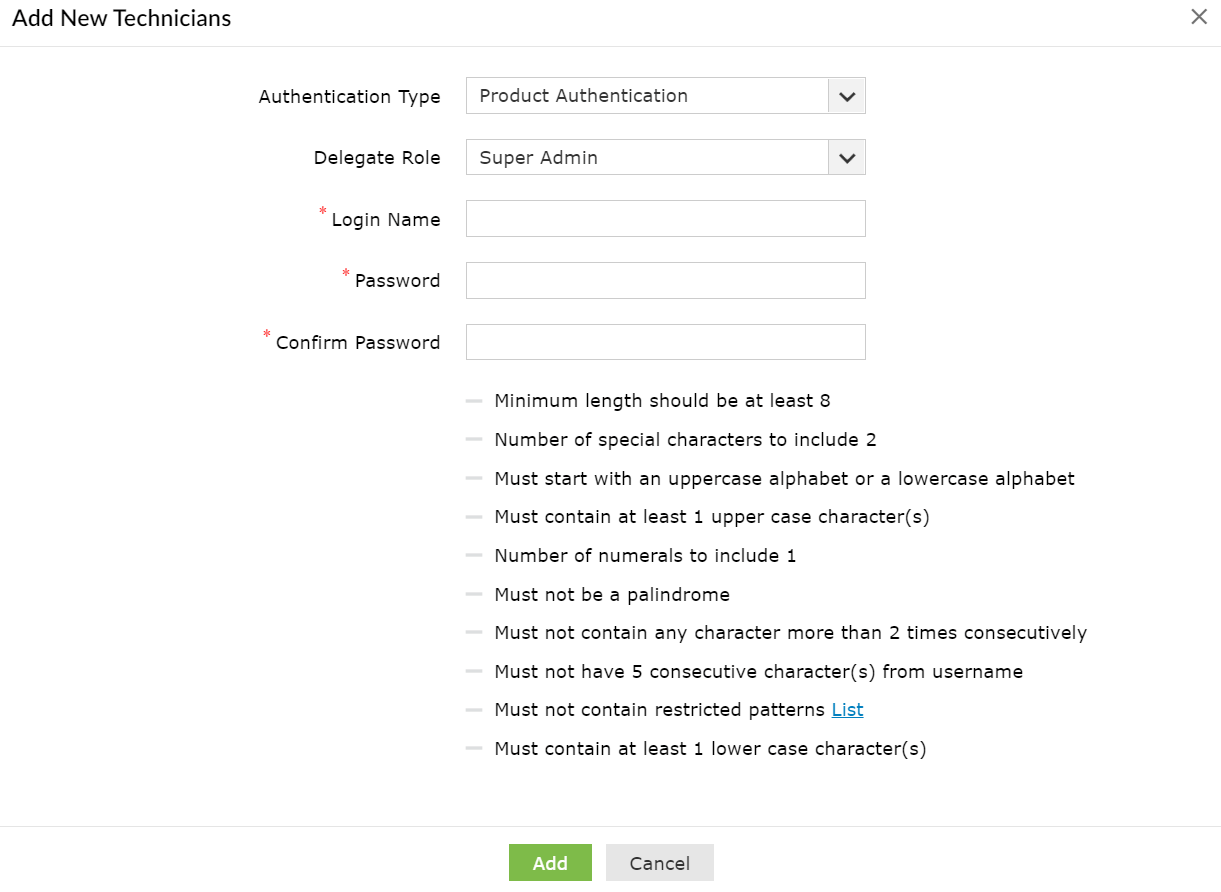Click the dash icon beside username characters rule

click(474, 672)
